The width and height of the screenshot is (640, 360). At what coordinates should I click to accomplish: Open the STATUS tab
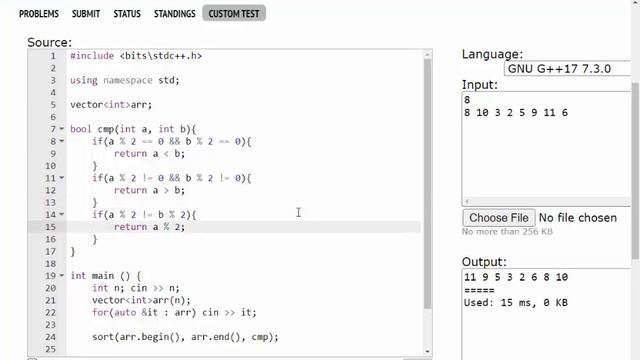tap(127, 14)
